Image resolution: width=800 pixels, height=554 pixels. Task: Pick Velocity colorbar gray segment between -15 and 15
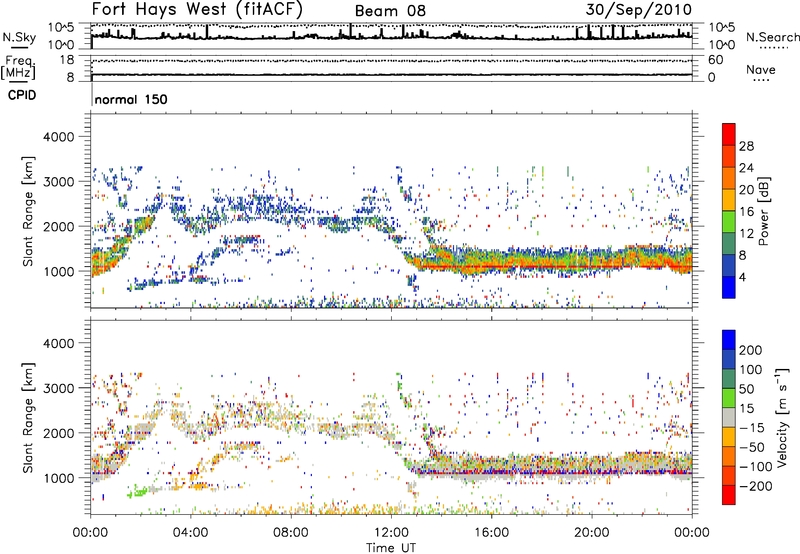click(x=729, y=417)
